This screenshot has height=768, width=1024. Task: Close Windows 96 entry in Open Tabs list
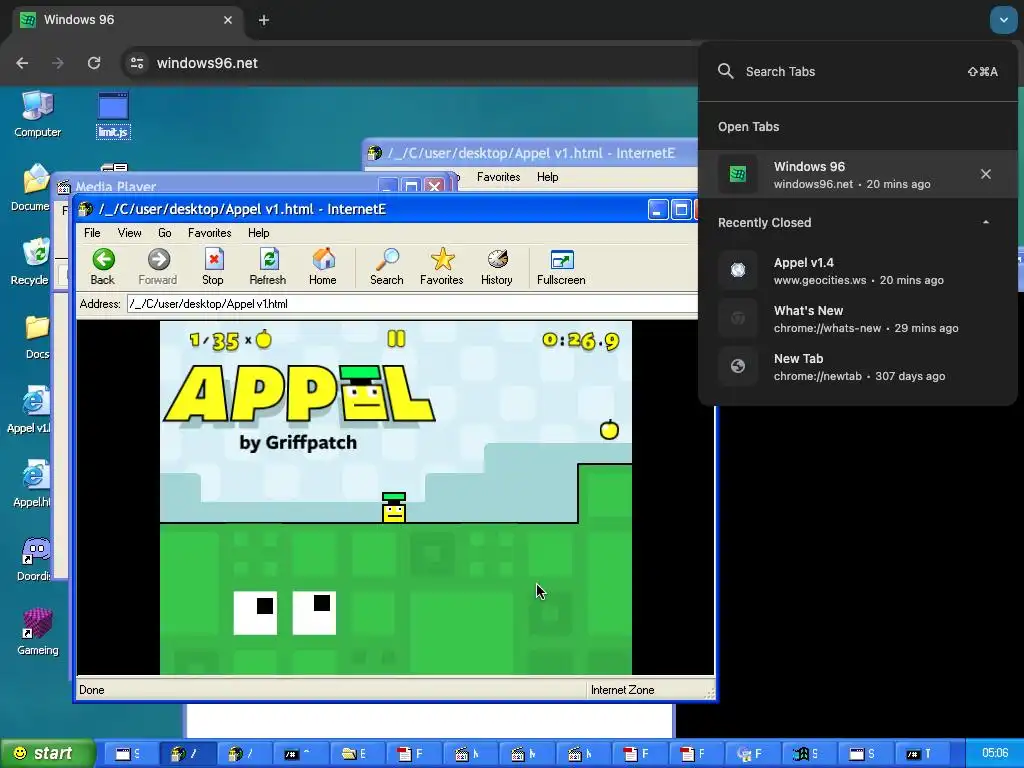986,174
